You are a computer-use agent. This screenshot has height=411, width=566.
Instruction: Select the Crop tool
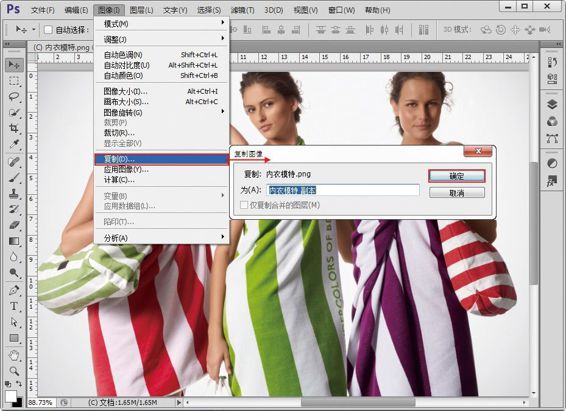14,128
